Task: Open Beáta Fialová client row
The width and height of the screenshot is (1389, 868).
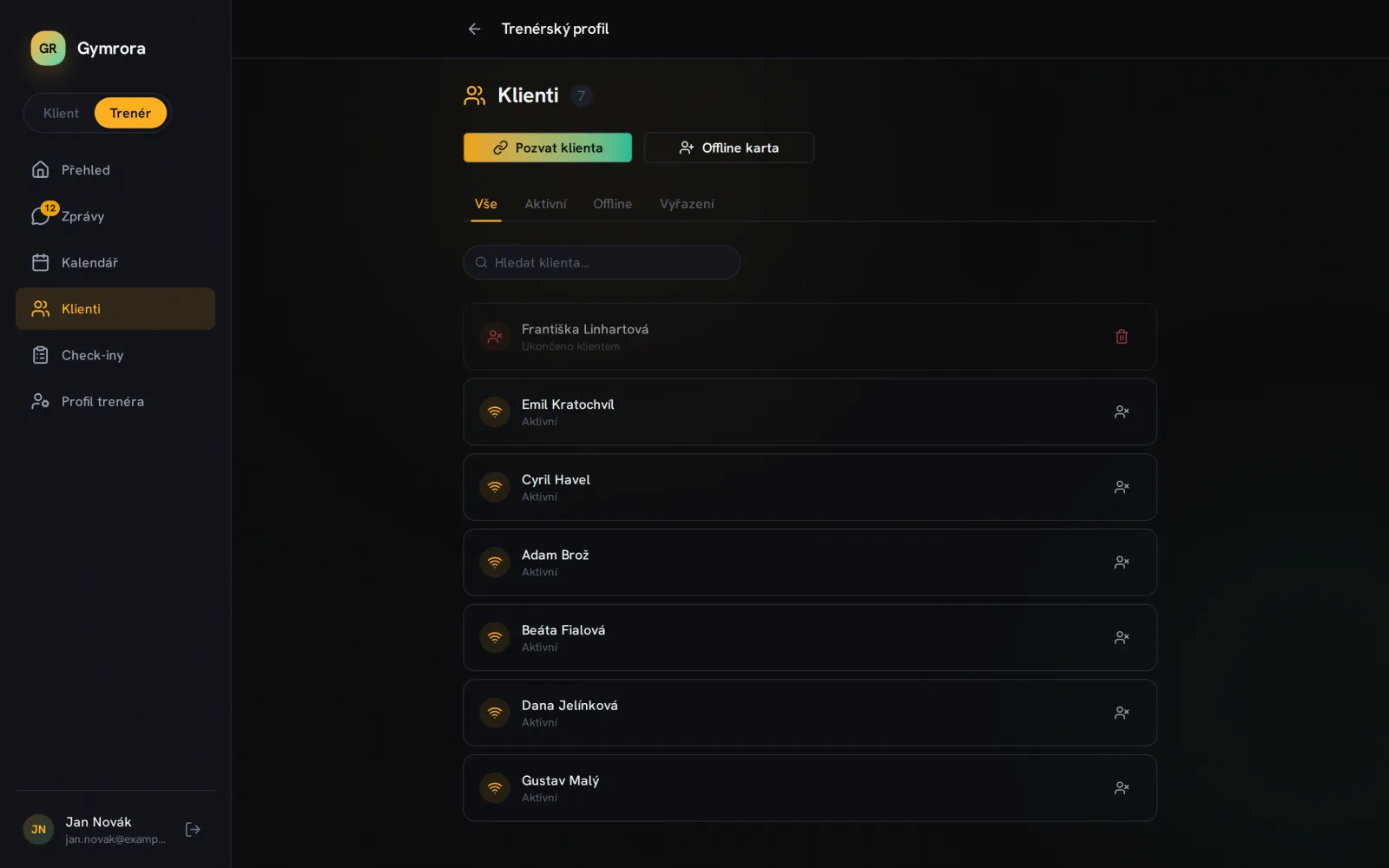Action: [810, 638]
